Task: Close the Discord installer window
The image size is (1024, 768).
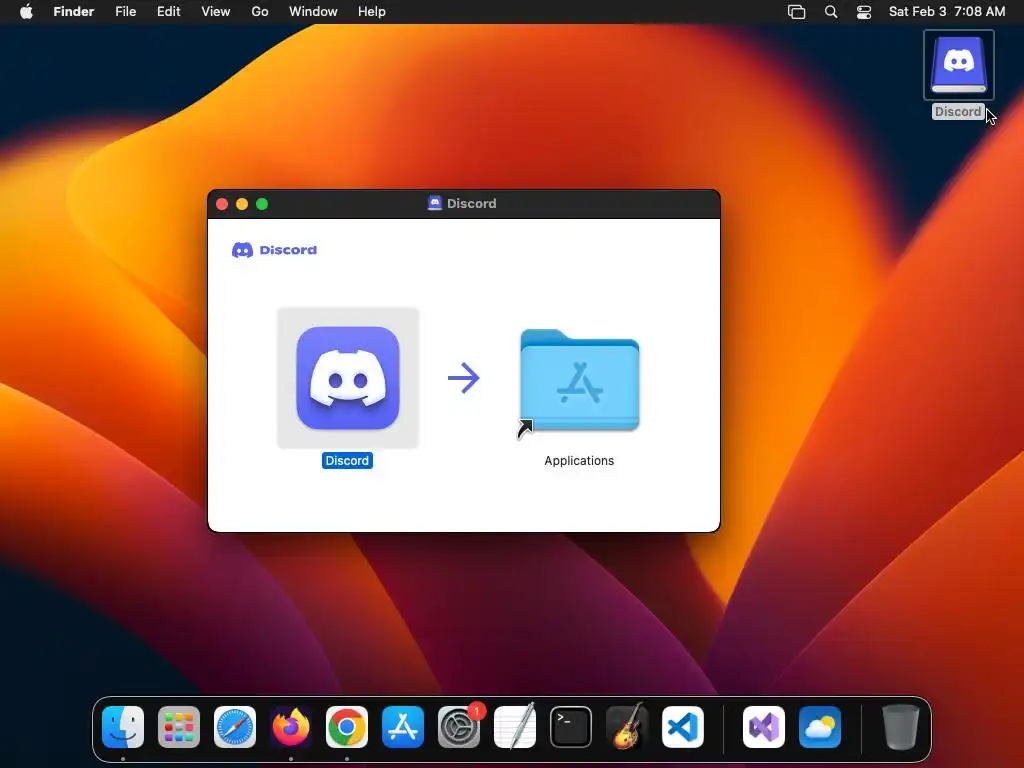Action: pyautogui.click(x=222, y=204)
